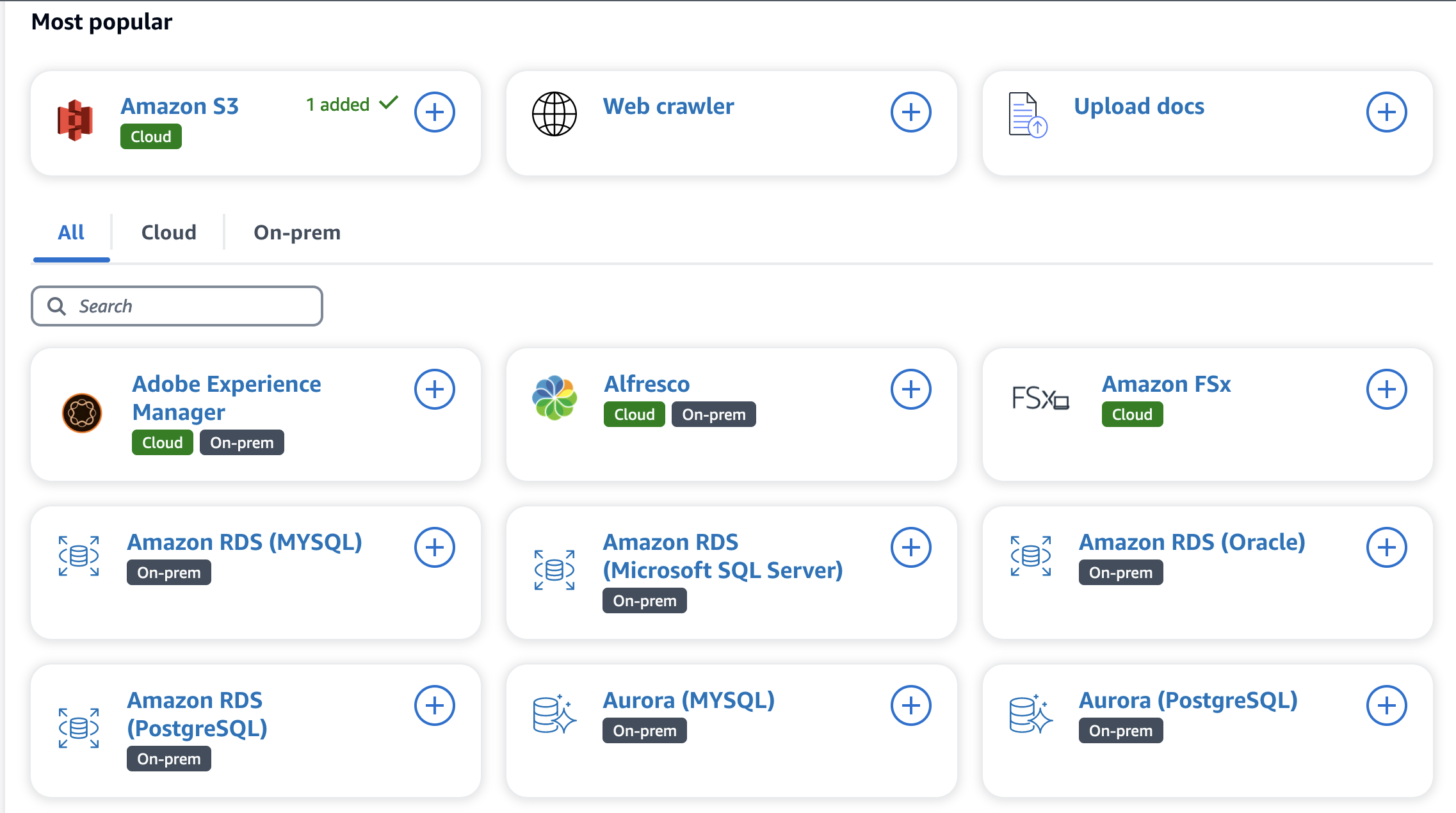This screenshot has width=1456, height=813.
Task: Add Amazon S3 data source plus icon
Action: (x=434, y=113)
